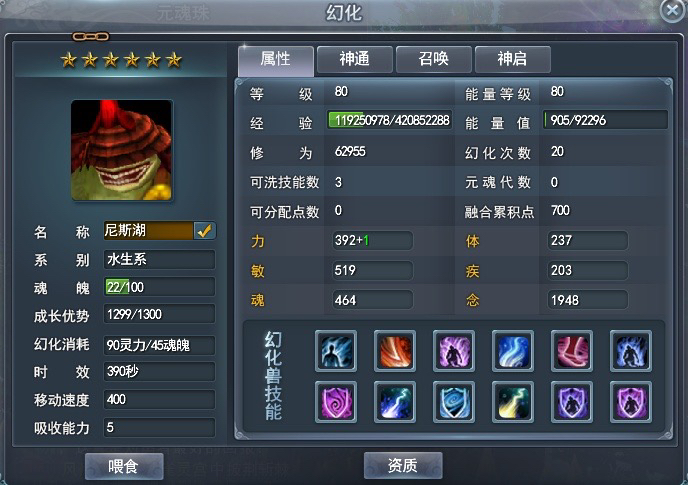
Task: Select the blue water wave skill icon
Action: click(x=513, y=351)
